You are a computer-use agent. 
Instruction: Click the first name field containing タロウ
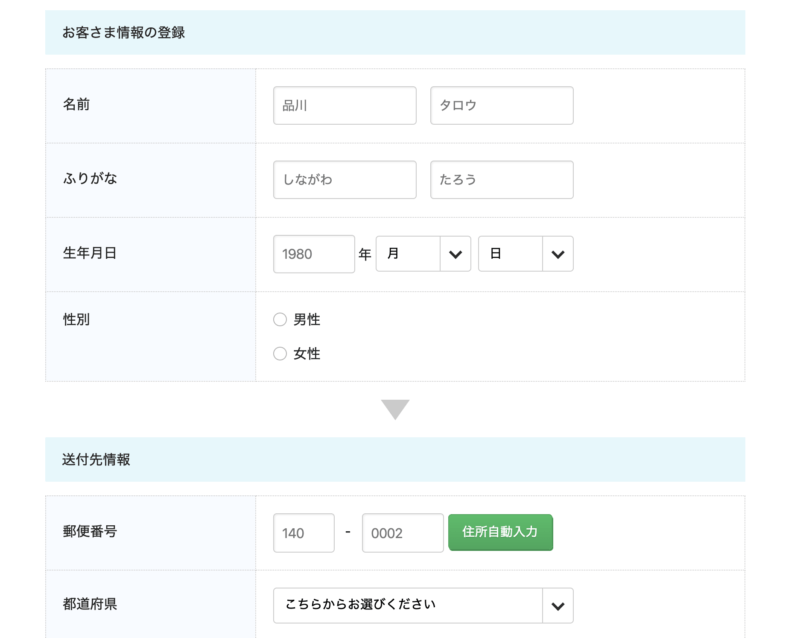[501, 105]
